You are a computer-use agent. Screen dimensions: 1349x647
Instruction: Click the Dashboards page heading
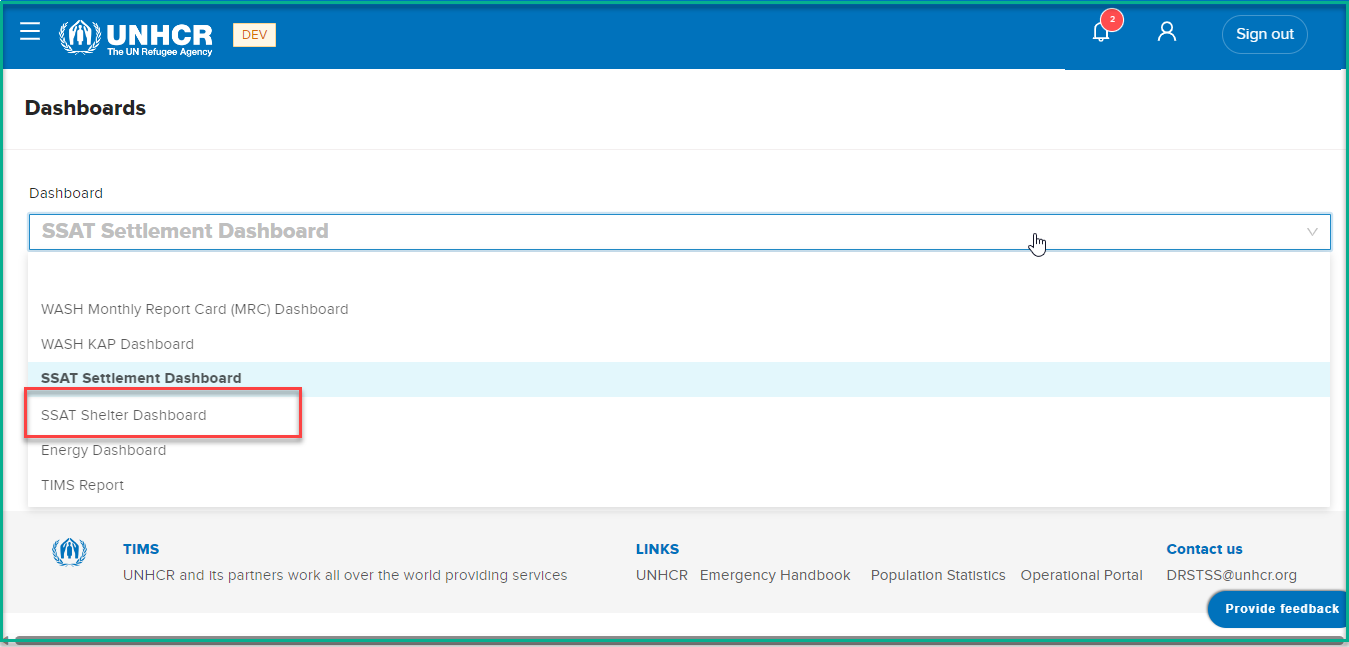[85, 108]
